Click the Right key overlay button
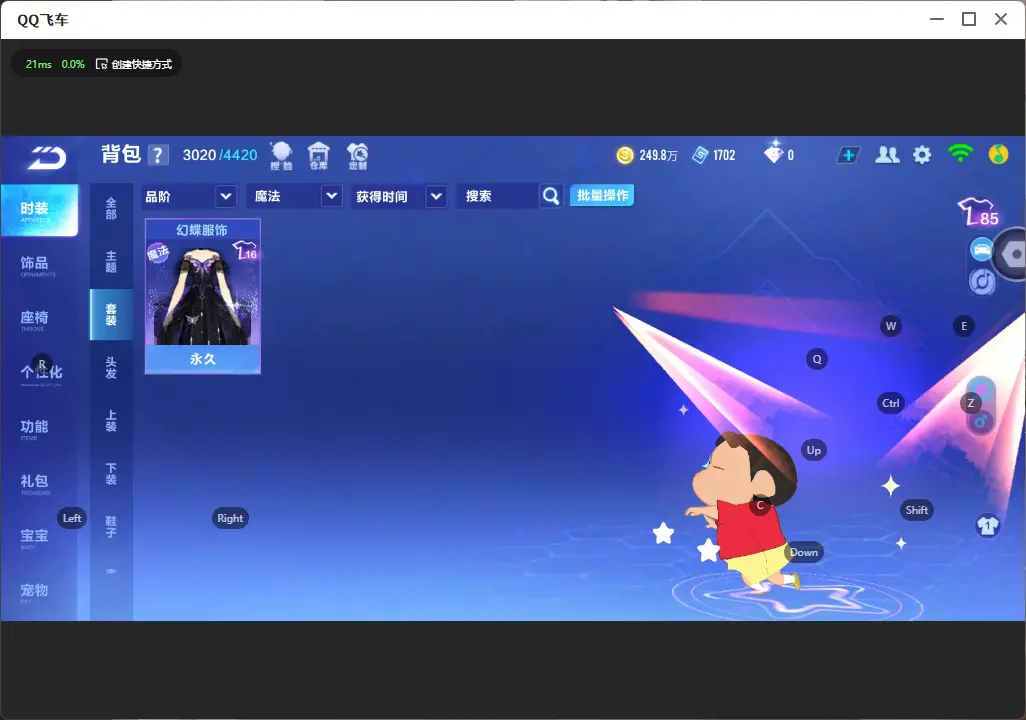 coord(230,518)
